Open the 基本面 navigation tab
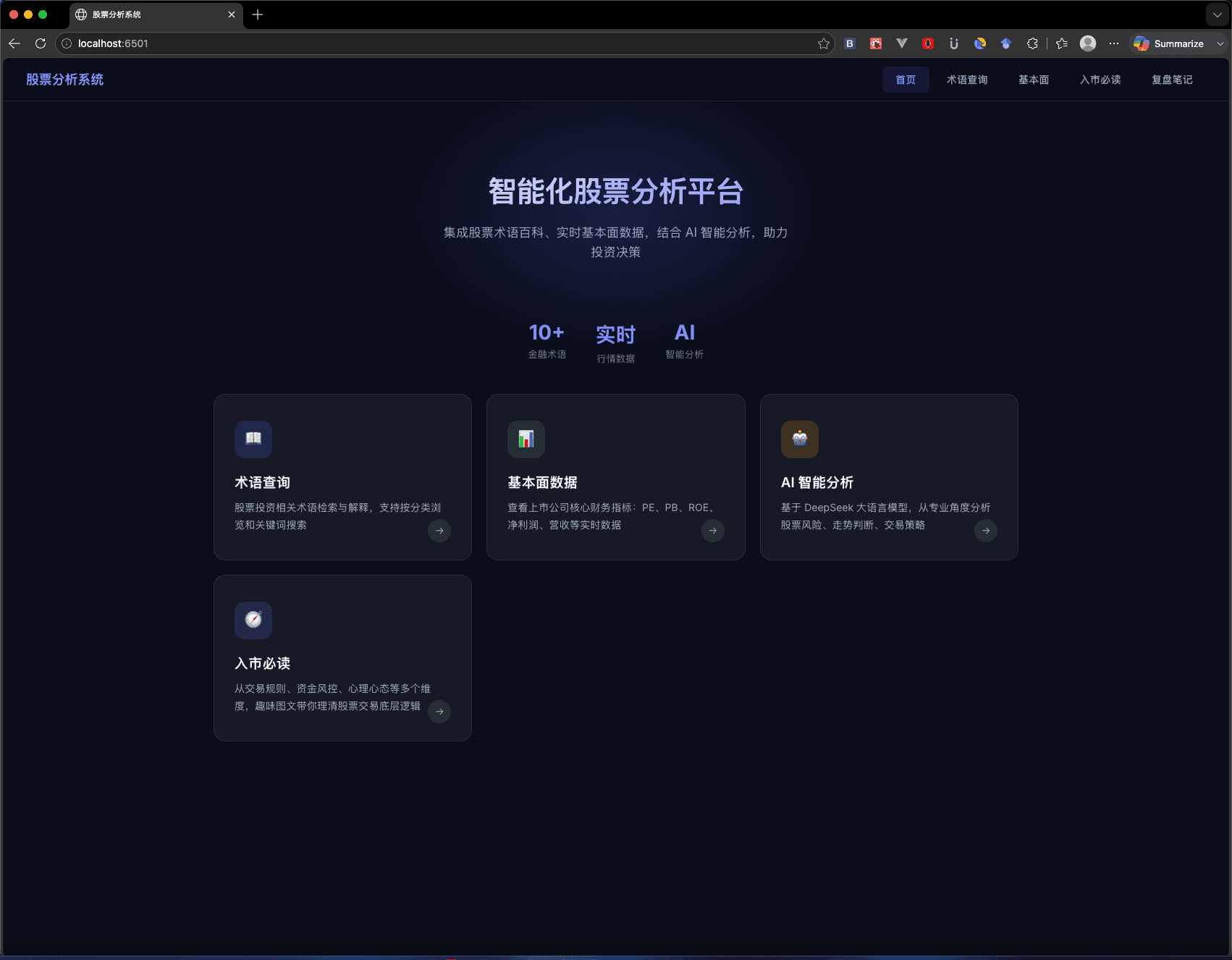Image resolution: width=1232 pixels, height=960 pixels. pyautogui.click(x=1034, y=80)
